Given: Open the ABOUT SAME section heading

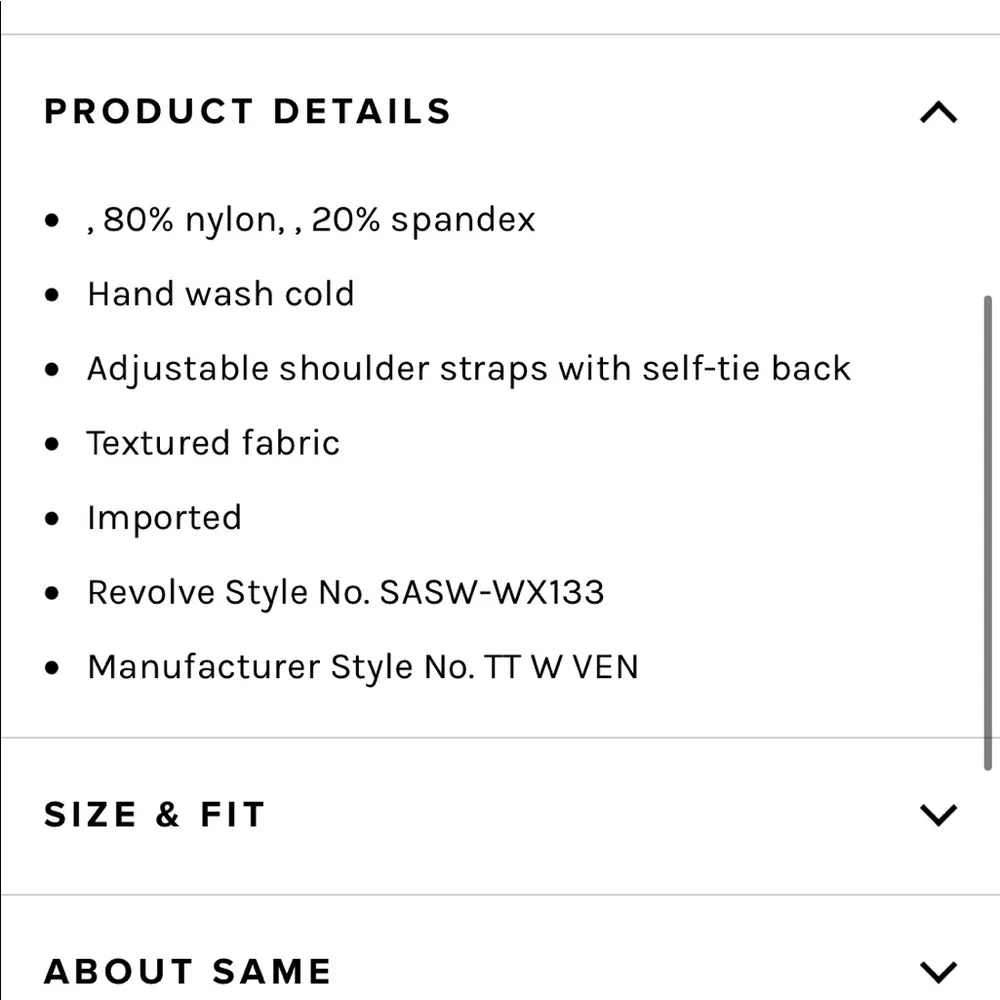Looking at the screenshot, I should click(187, 971).
